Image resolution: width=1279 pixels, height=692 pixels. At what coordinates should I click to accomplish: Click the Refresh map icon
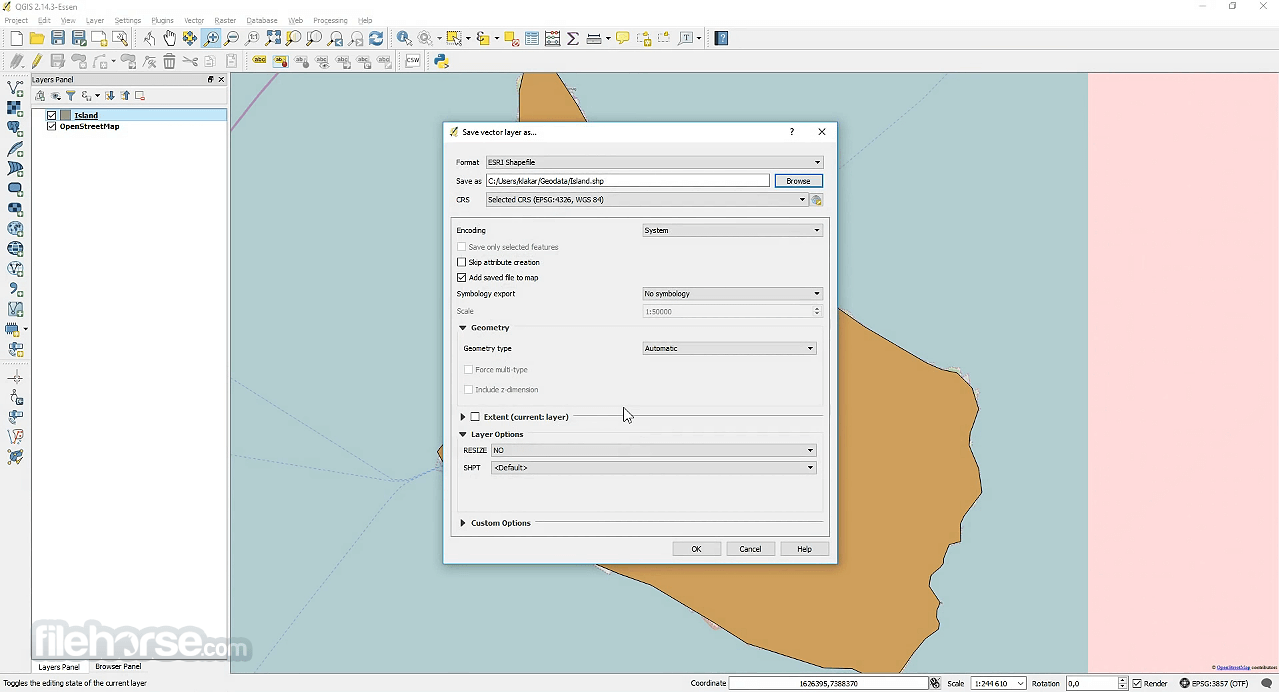pos(376,38)
